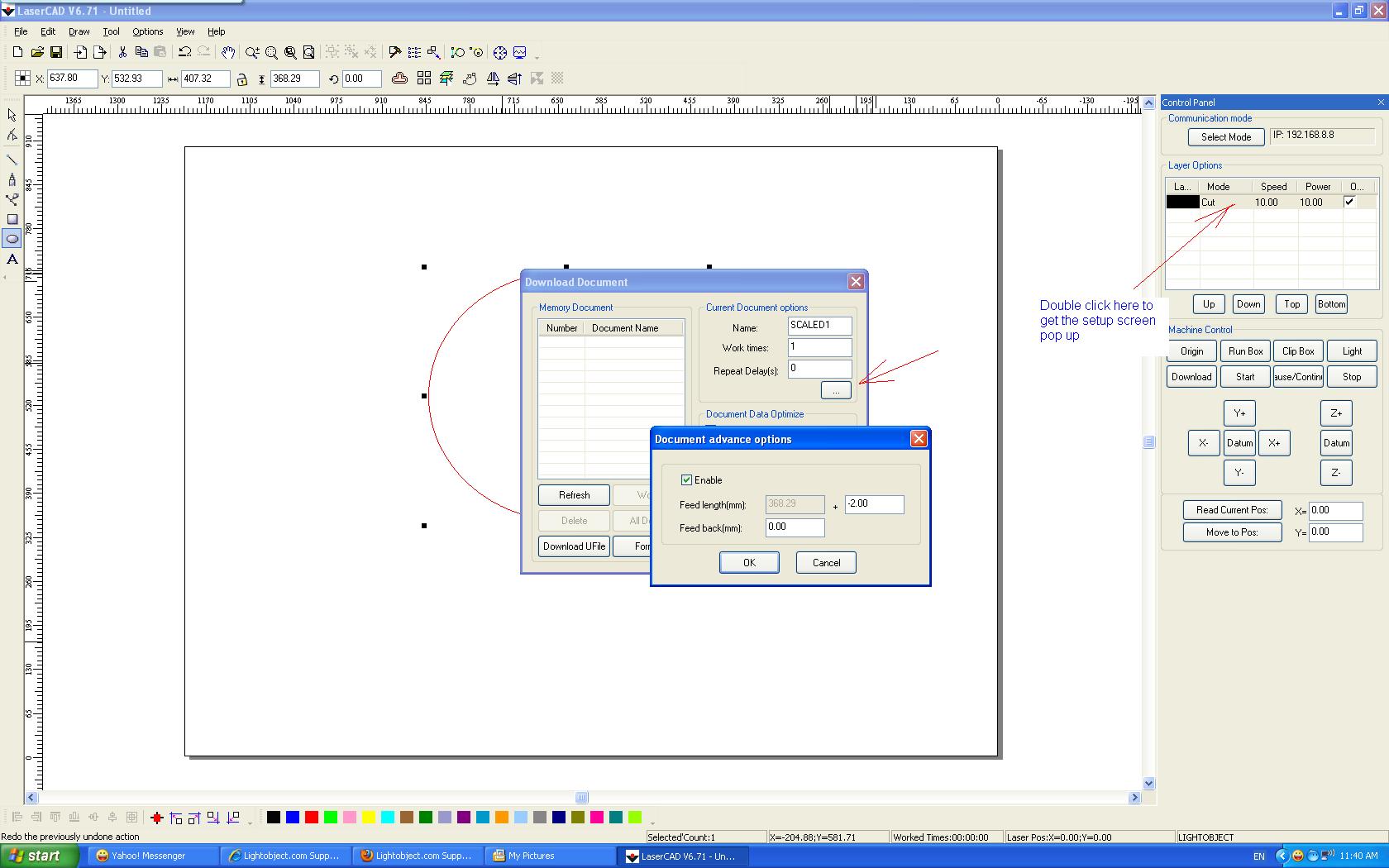The image size is (1389, 868).
Task: Click the Cut scissors icon
Action: 122,52
